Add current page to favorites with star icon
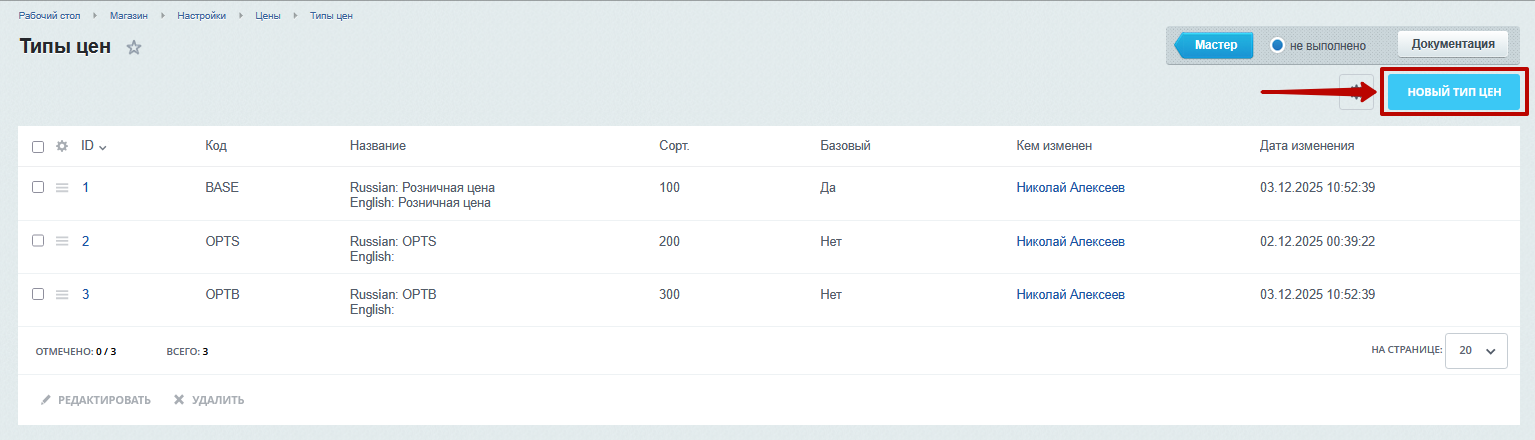1535x440 pixels. pos(134,47)
